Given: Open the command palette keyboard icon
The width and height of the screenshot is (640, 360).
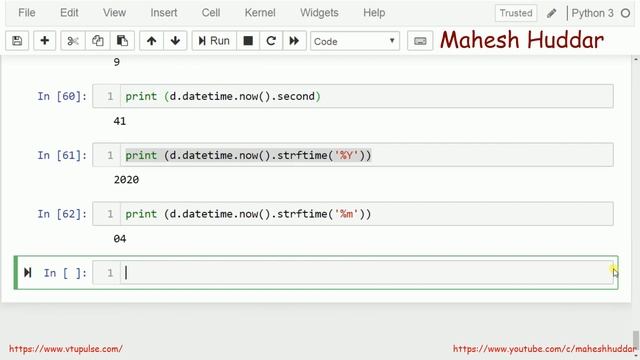Looking at the screenshot, I should 420,41.
